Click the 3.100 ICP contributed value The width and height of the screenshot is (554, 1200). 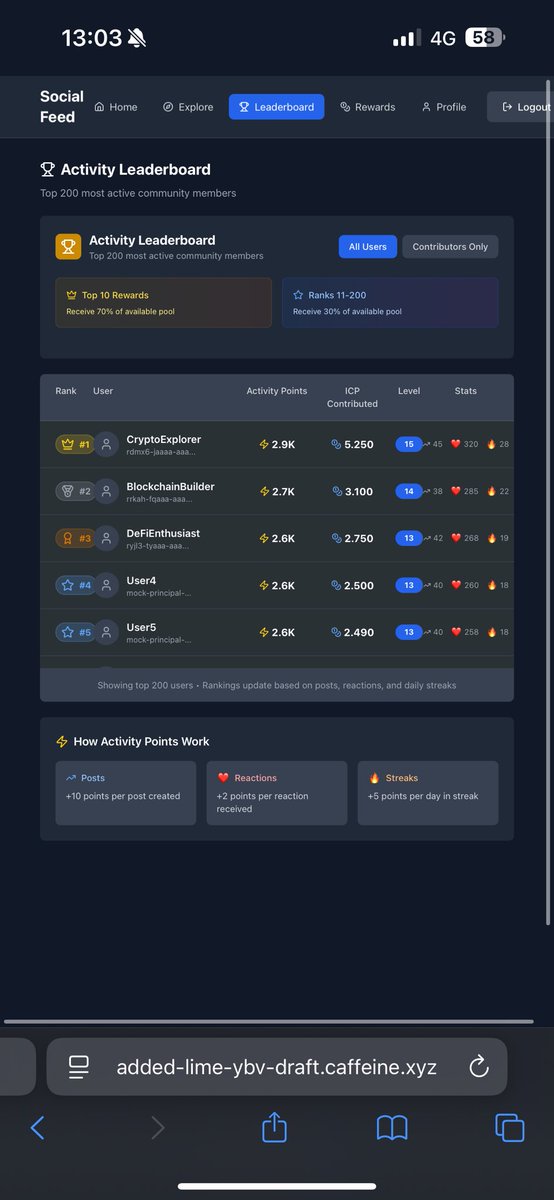coord(352,491)
